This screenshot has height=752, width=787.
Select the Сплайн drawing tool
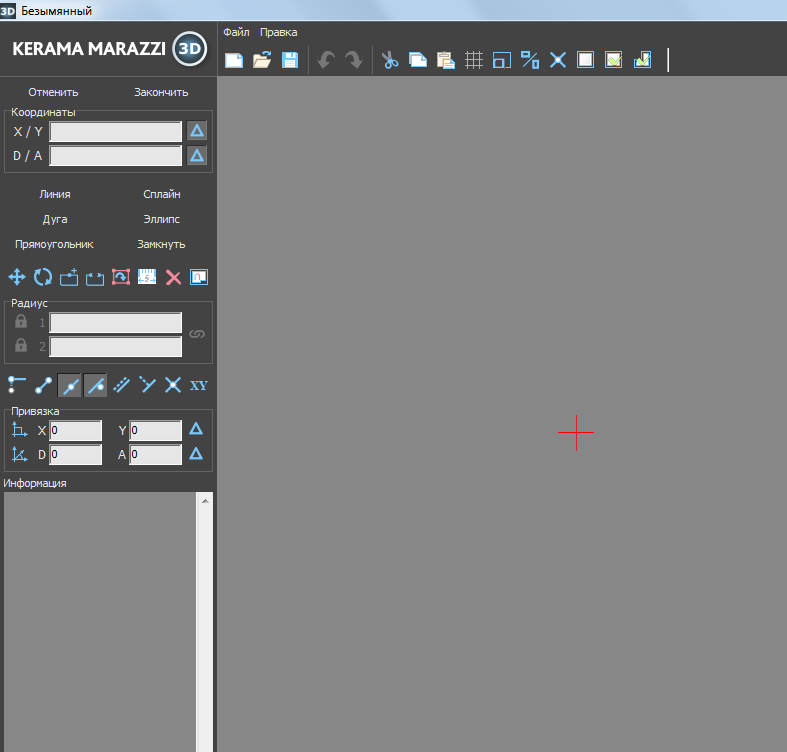(x=162, y=194)
